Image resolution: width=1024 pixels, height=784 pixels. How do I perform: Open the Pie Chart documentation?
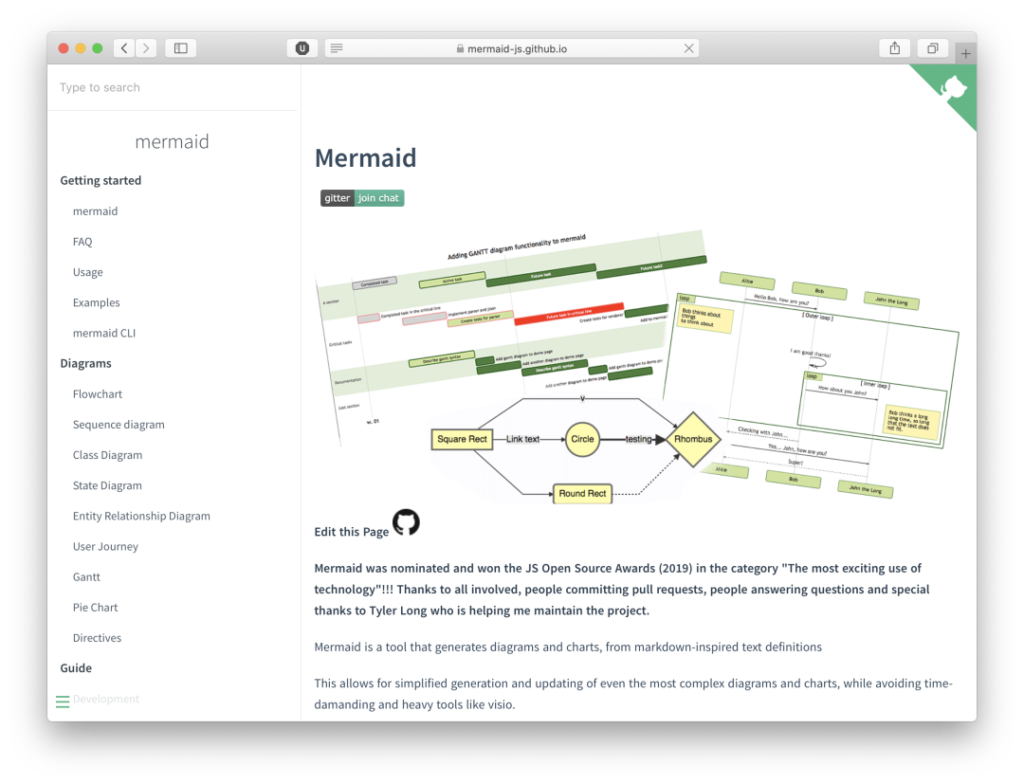[x=95, y=608]
